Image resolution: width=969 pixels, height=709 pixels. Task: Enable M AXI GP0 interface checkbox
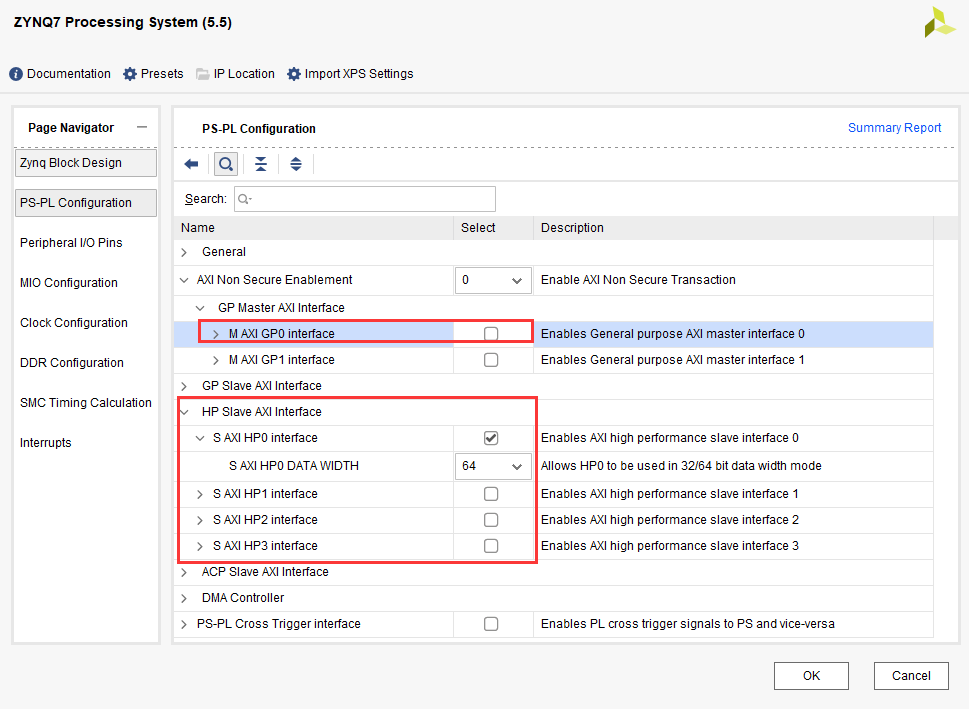click(491, 334)
